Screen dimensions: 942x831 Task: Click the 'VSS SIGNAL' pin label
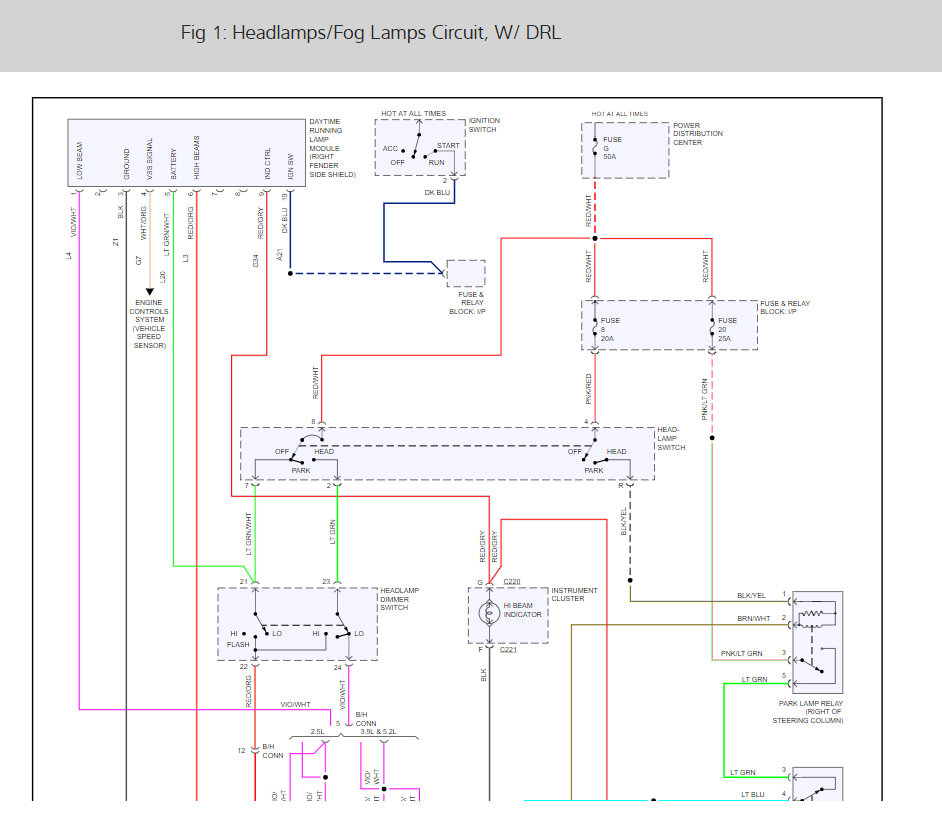[150, 159]
